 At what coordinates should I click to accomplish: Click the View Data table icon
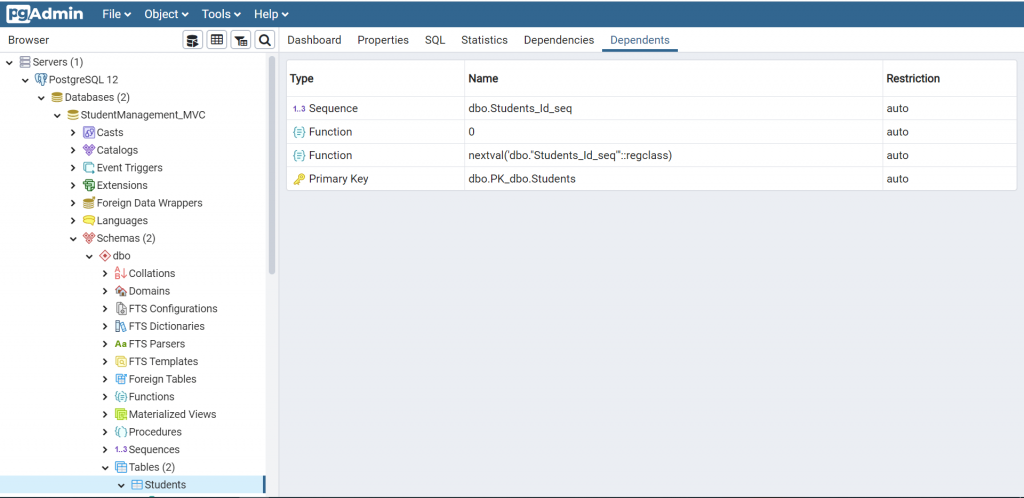click(x=217, y=40)
